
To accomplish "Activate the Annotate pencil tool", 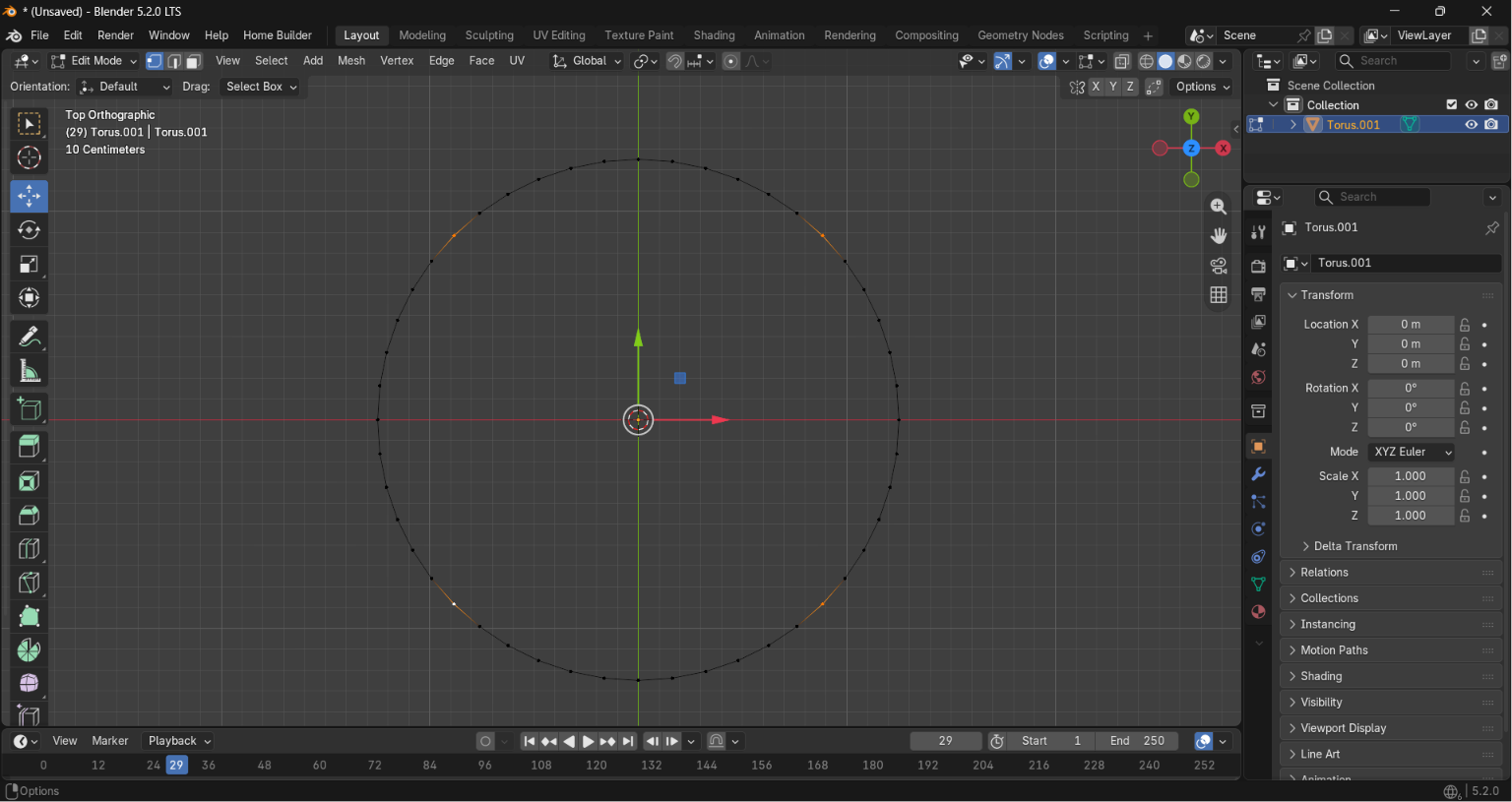I will [29, 338].
